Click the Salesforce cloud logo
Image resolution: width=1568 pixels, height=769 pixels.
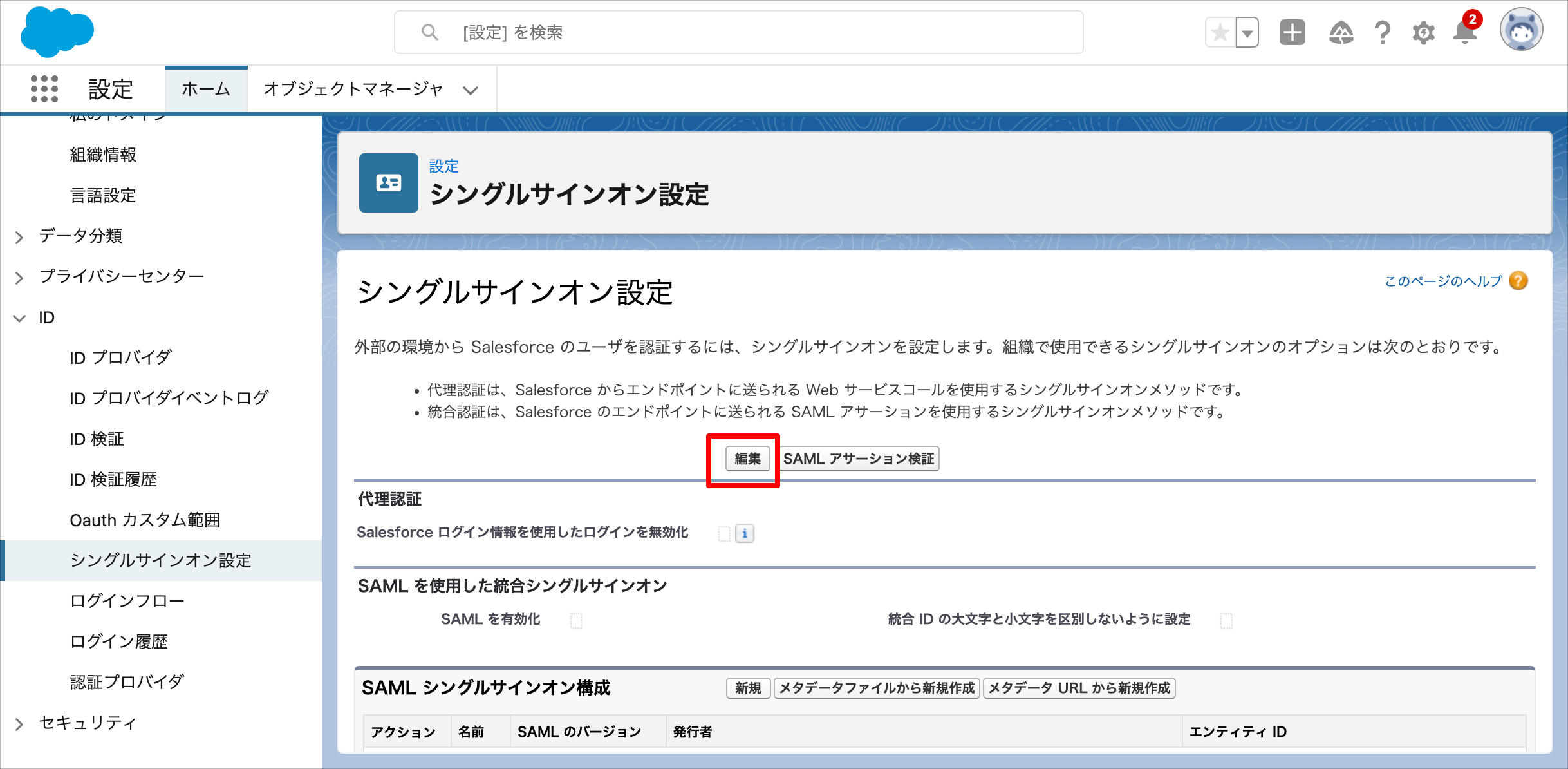(x=57, y=32)
